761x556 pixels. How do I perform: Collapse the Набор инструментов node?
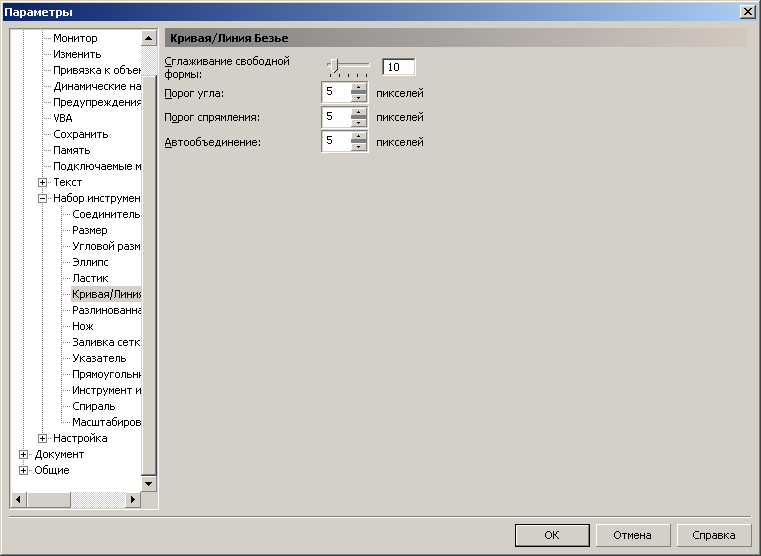(42, 198)
